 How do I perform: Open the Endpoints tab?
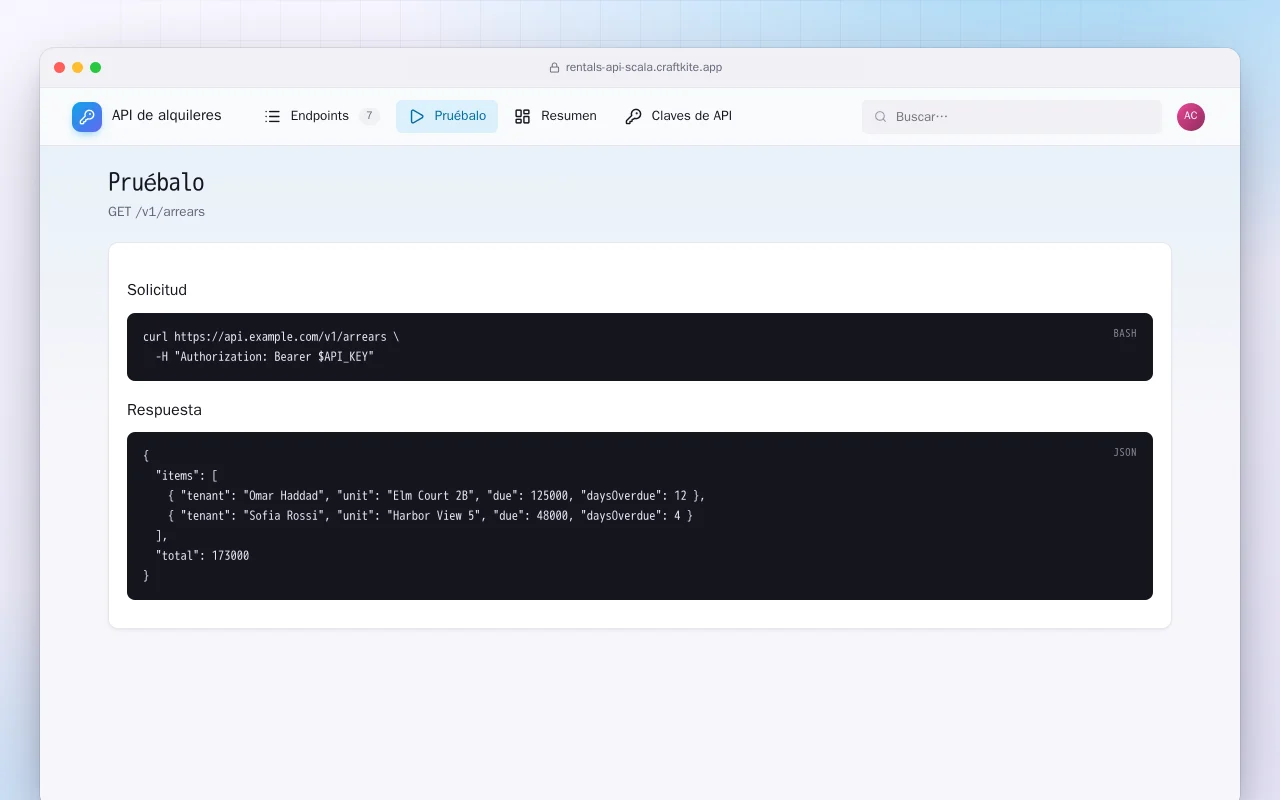point(322,116)
